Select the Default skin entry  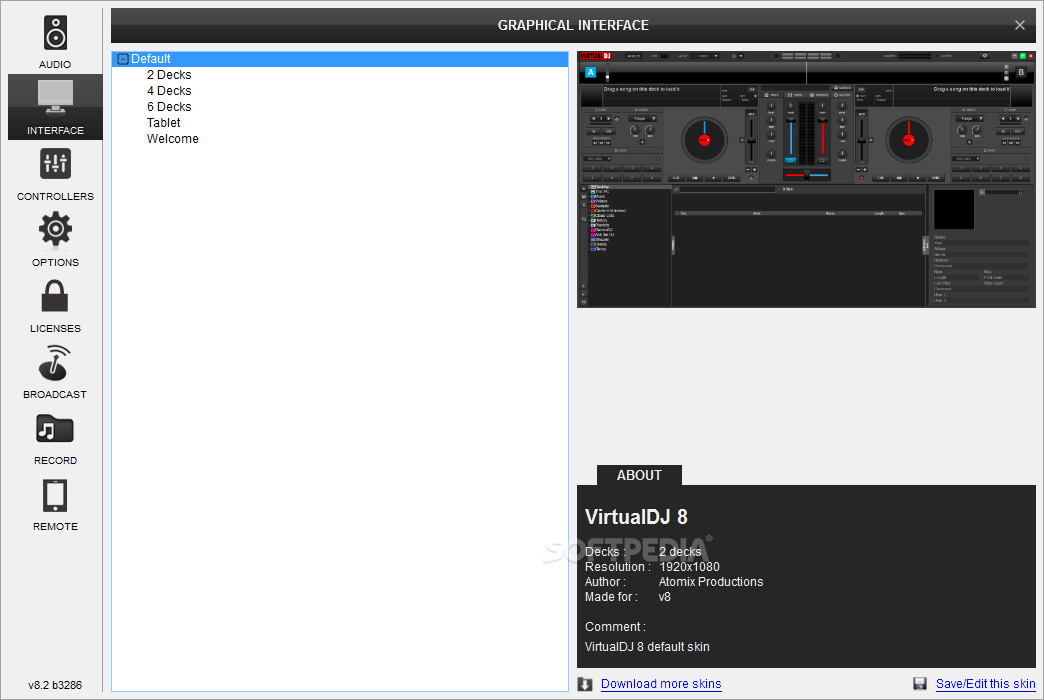[340, 59]
